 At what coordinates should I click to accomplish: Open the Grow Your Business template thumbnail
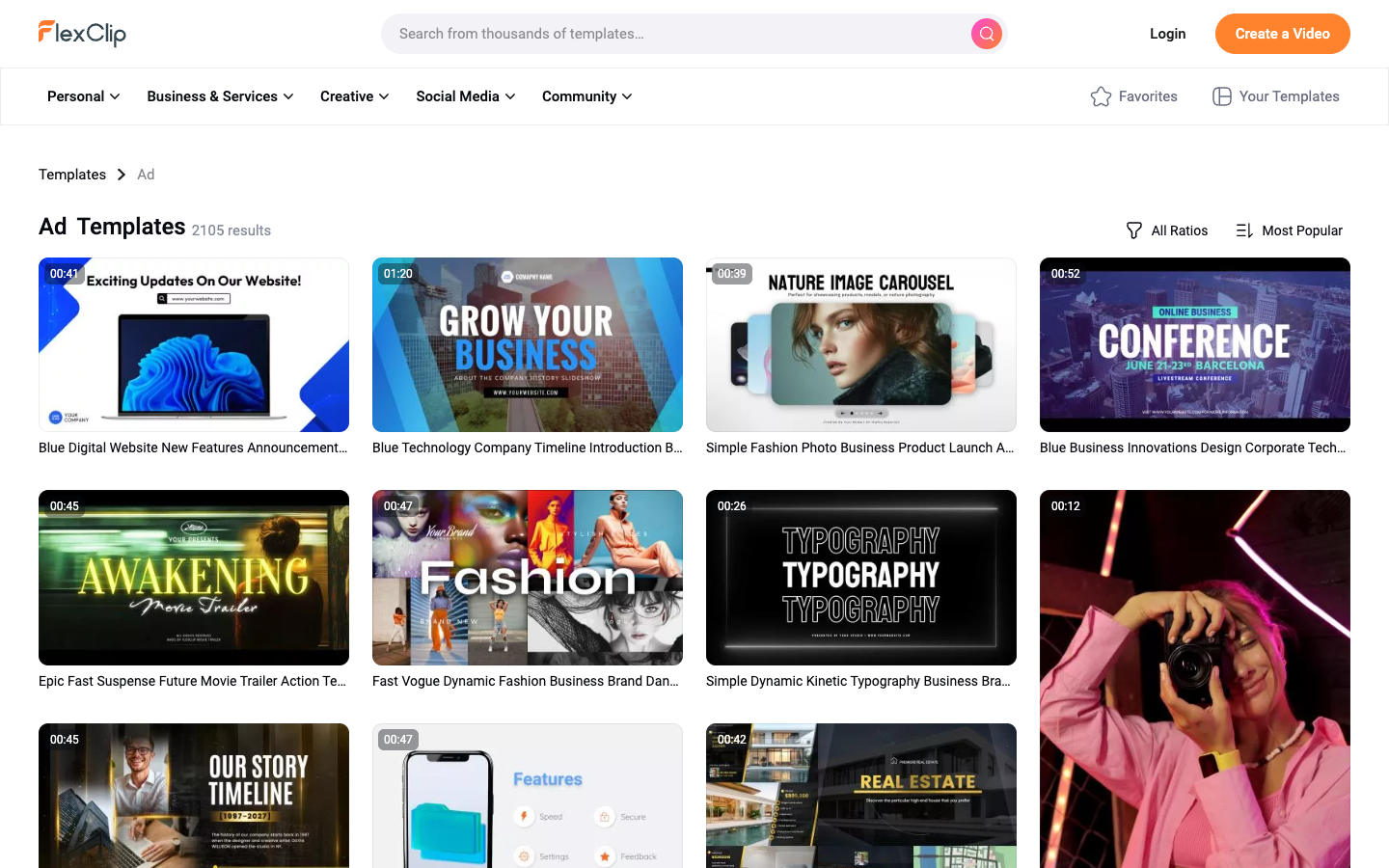pos(528,344)
